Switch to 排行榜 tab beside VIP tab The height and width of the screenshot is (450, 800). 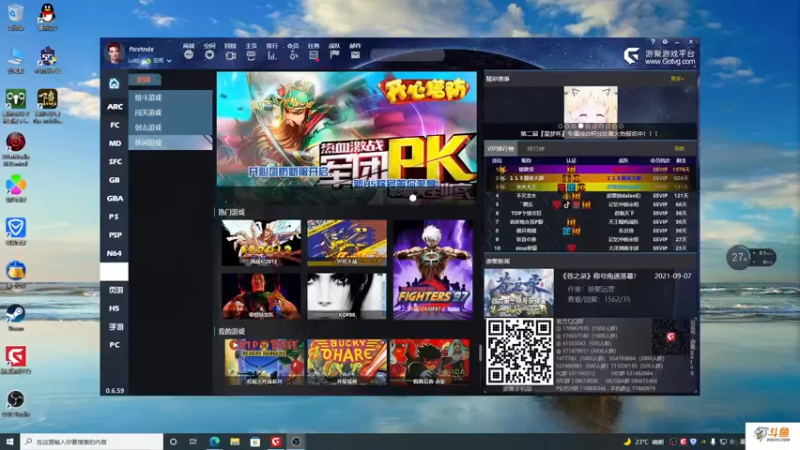[x=536, y=149]
